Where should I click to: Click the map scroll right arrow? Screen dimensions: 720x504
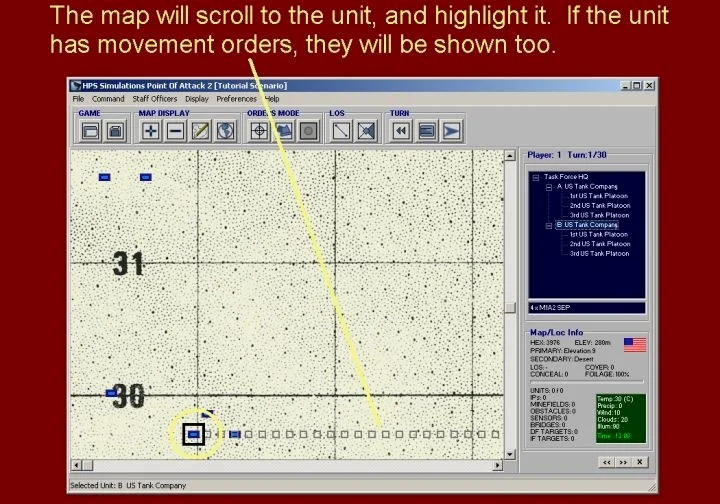point(497,465)
